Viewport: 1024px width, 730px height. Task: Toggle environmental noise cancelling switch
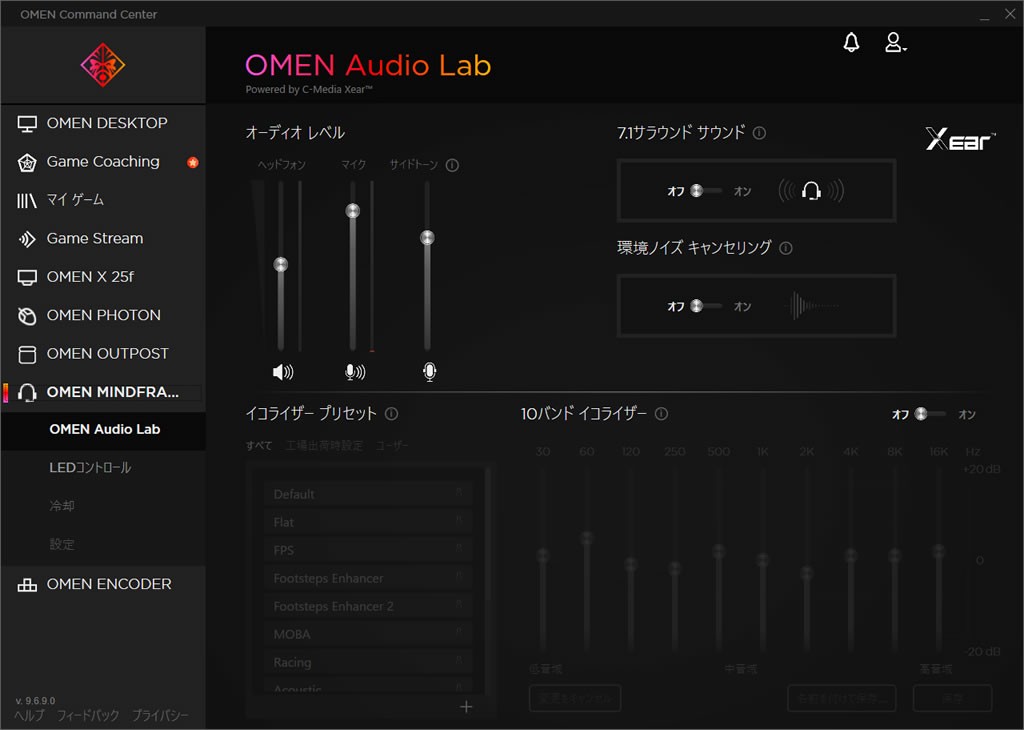click(707, 306)
